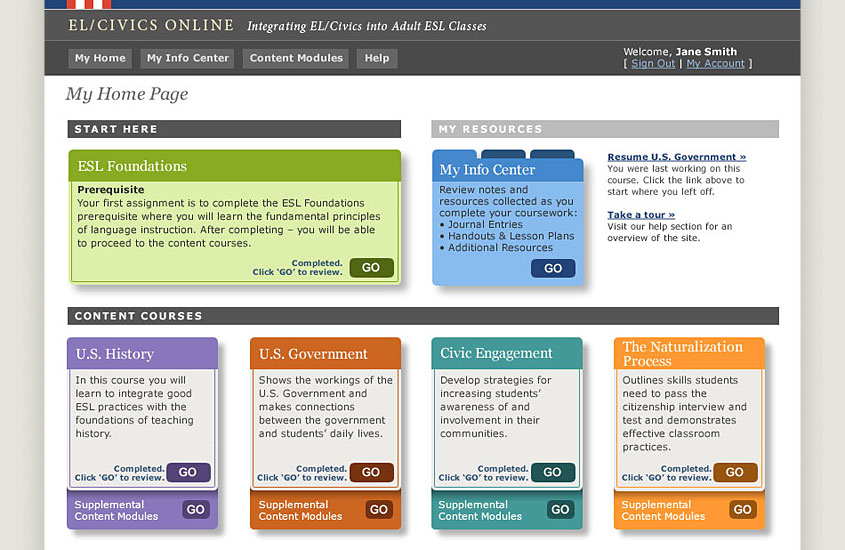The image size is (845, 550).
Task: Open the My Account link
Action: coord(715,64)
